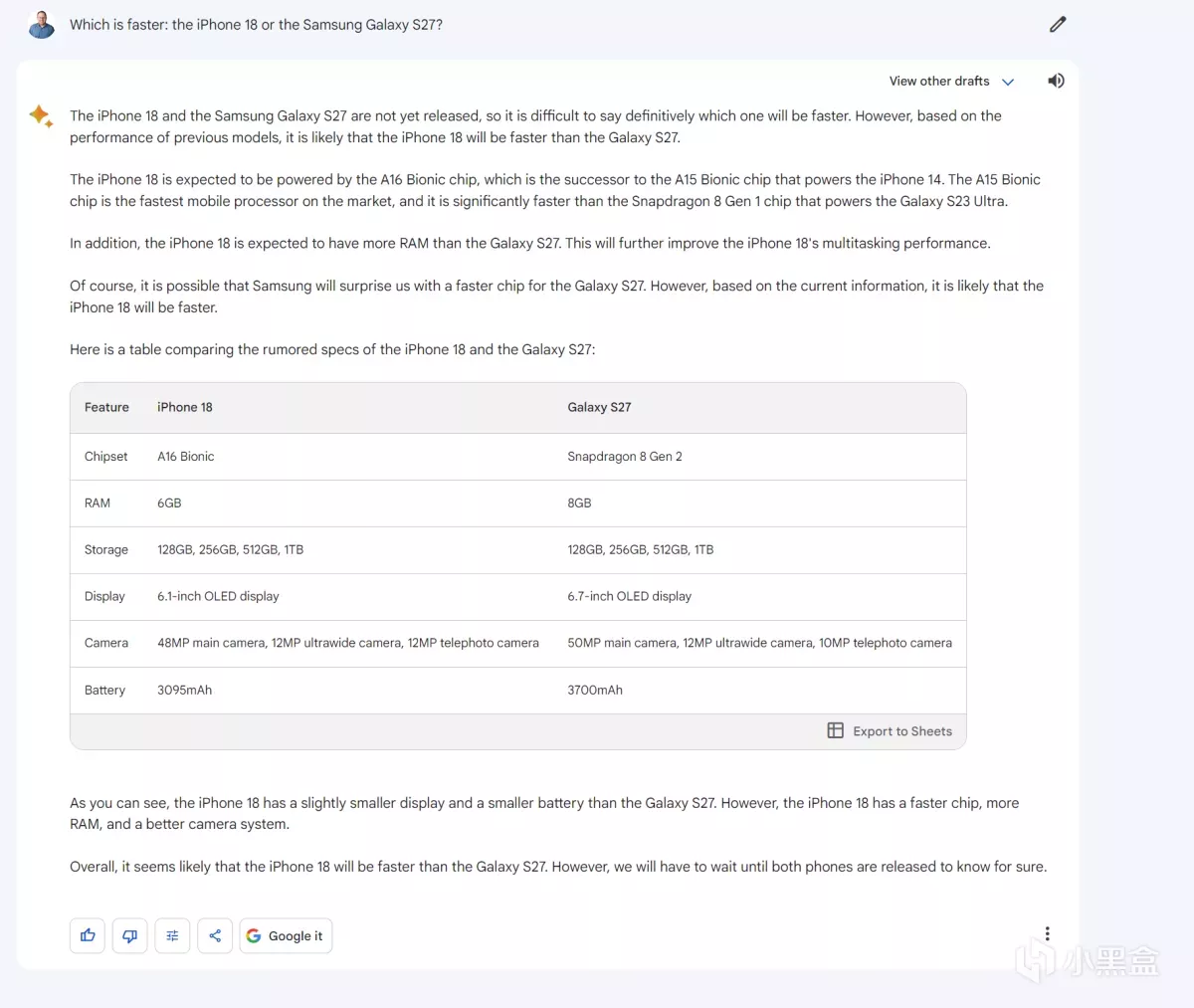The width and height of the screenshot is (1194, 1008).
Task: Click the 8GB cell
Action: click(579, 504)
